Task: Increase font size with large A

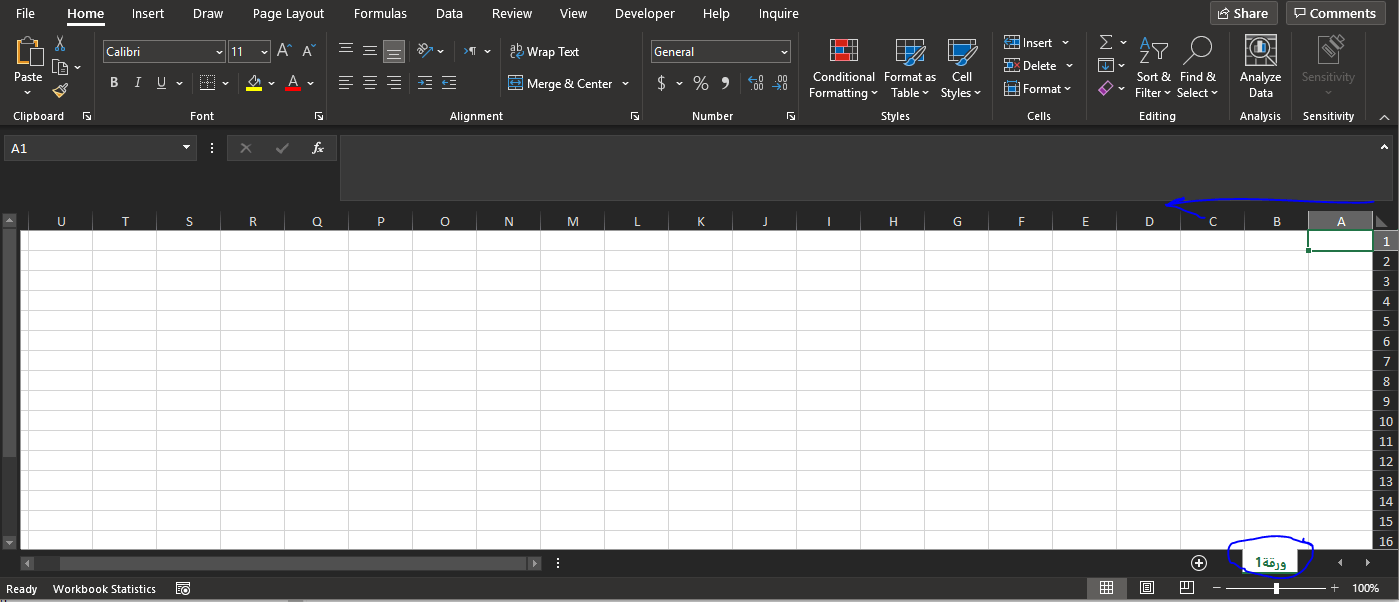Action: pyautogui.click(x=284, y=51)
